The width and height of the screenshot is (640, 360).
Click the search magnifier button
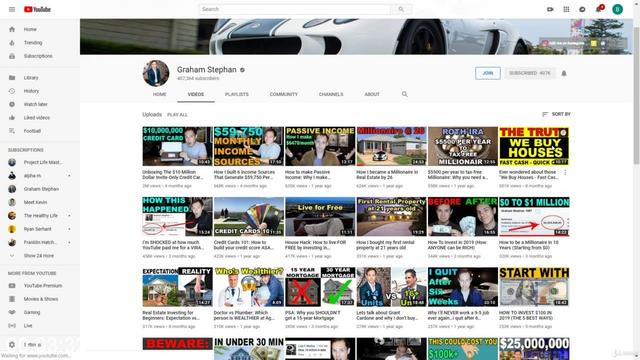[x=401, y=9]
